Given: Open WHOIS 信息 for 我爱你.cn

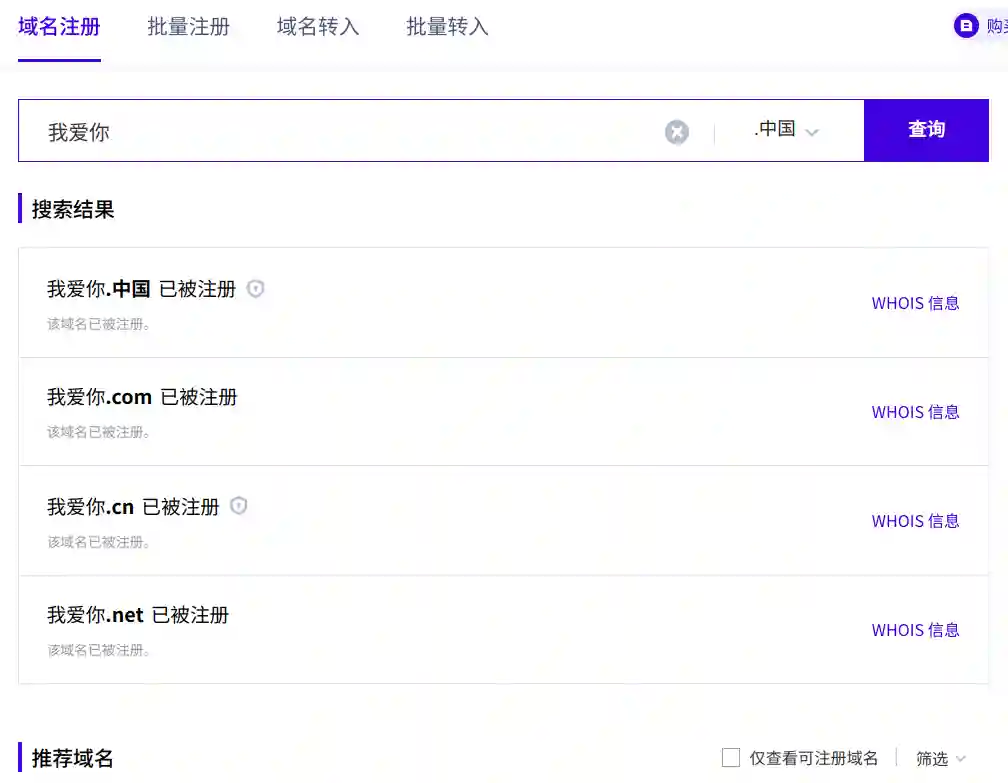Looking at the screenshot, I should (915, 521).
